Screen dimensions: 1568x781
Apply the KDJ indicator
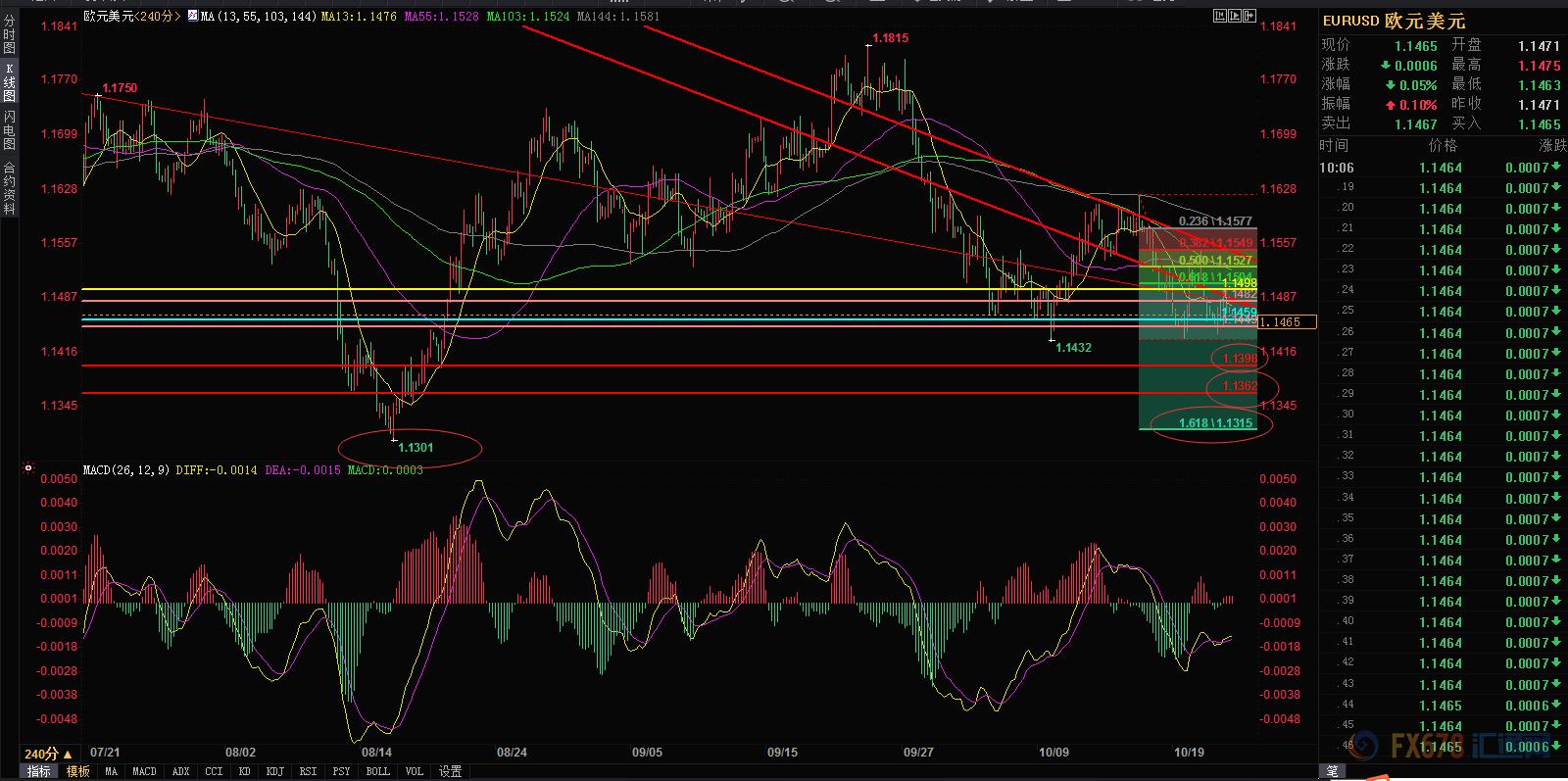click(274, 771)
